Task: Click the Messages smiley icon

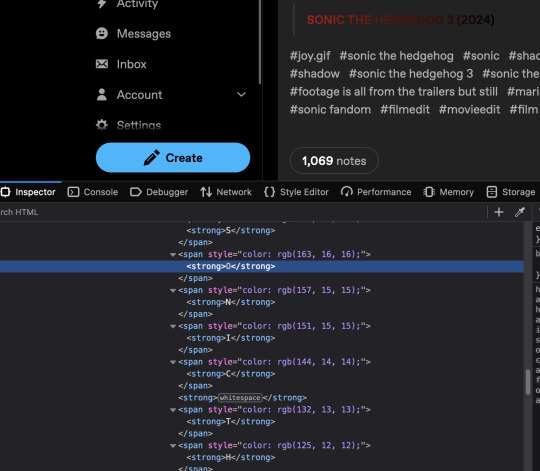Action: (102, 33)
